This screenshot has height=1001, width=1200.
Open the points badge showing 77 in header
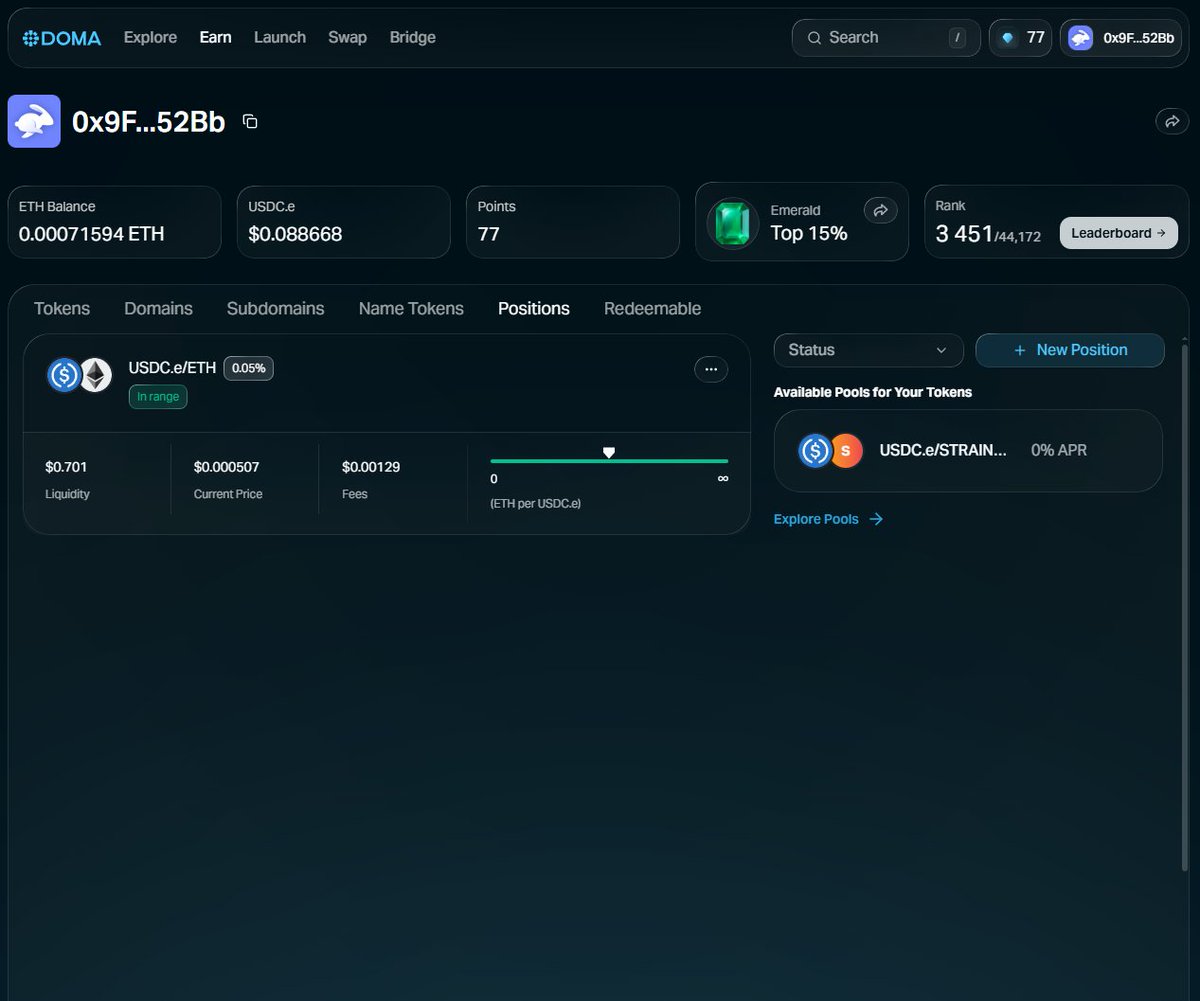1021,38
